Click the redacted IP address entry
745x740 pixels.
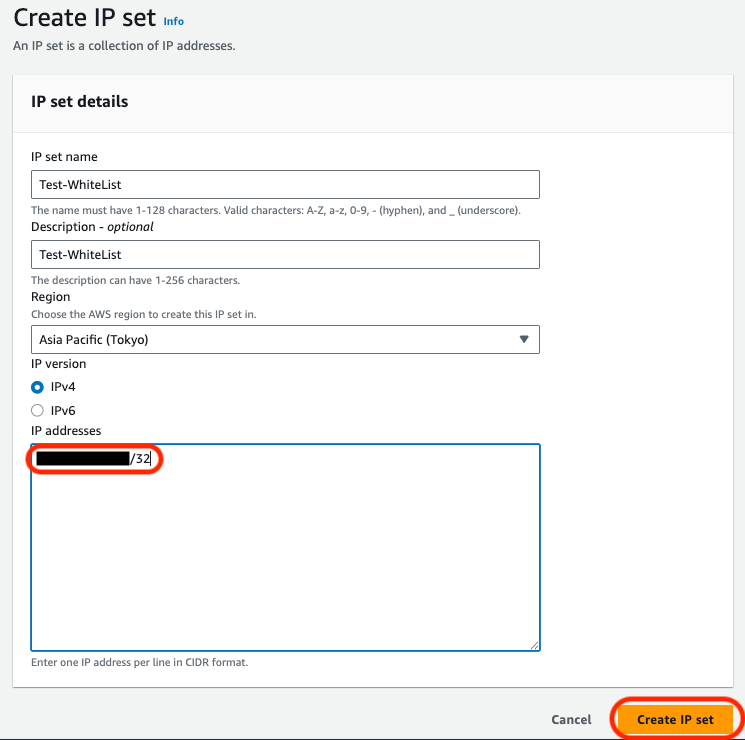pyautogui.click(x=82, y=459)
